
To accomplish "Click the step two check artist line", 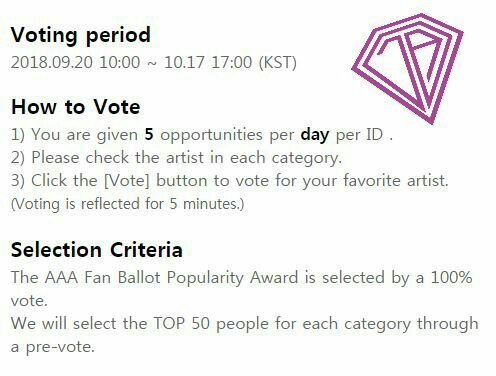I will [176, 158].
